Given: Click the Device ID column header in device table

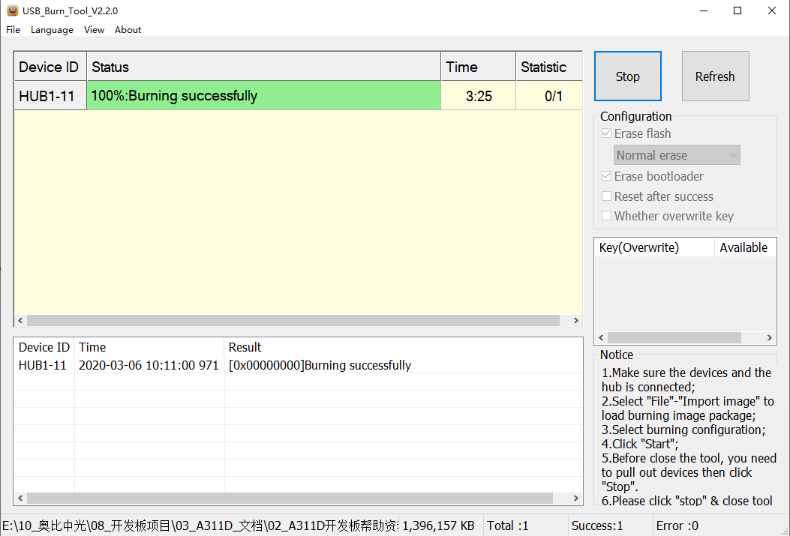Looking at the screenshot, I should 50,67.
